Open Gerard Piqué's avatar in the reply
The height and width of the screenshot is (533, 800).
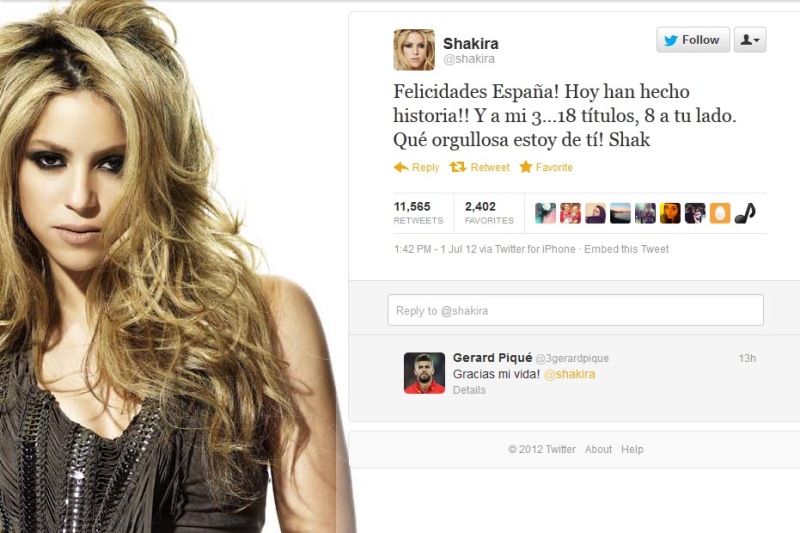click(x=424, y=373)
